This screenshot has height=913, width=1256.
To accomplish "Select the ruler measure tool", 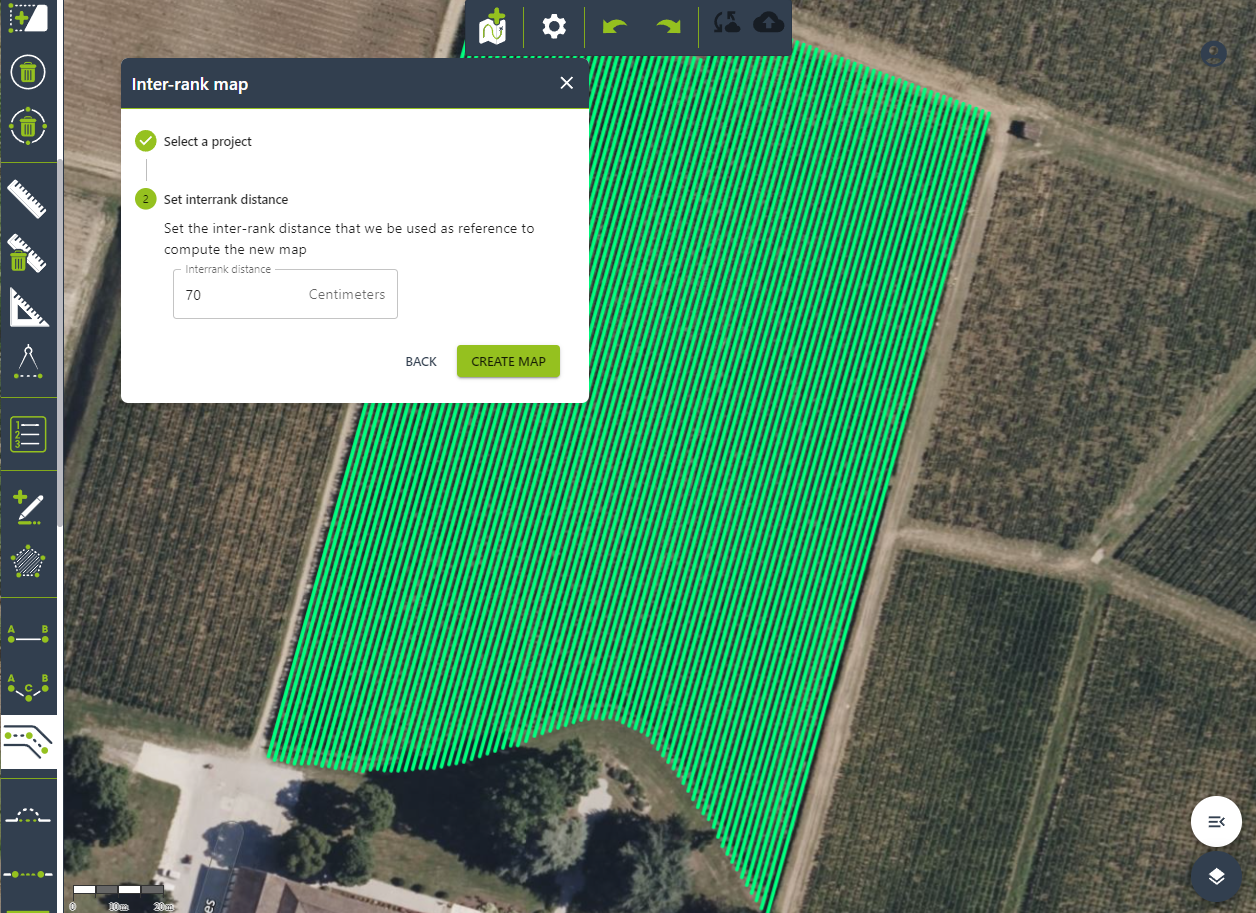I will (28, 199).
